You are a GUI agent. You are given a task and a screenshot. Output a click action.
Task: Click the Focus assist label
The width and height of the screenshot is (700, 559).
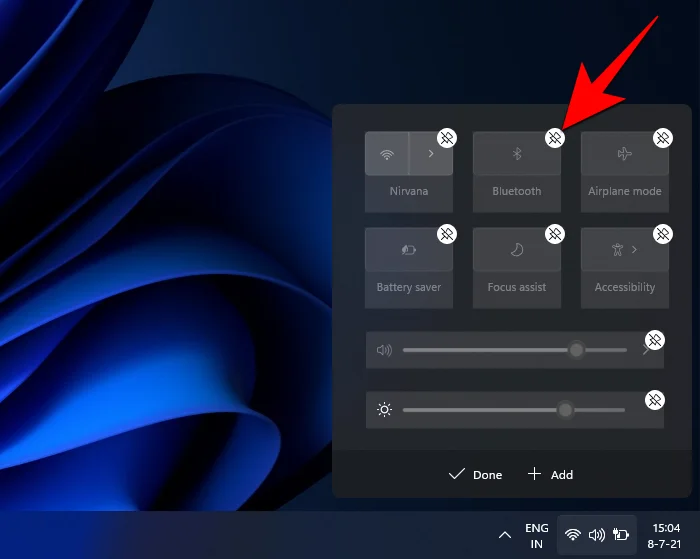tap(517, 287)
